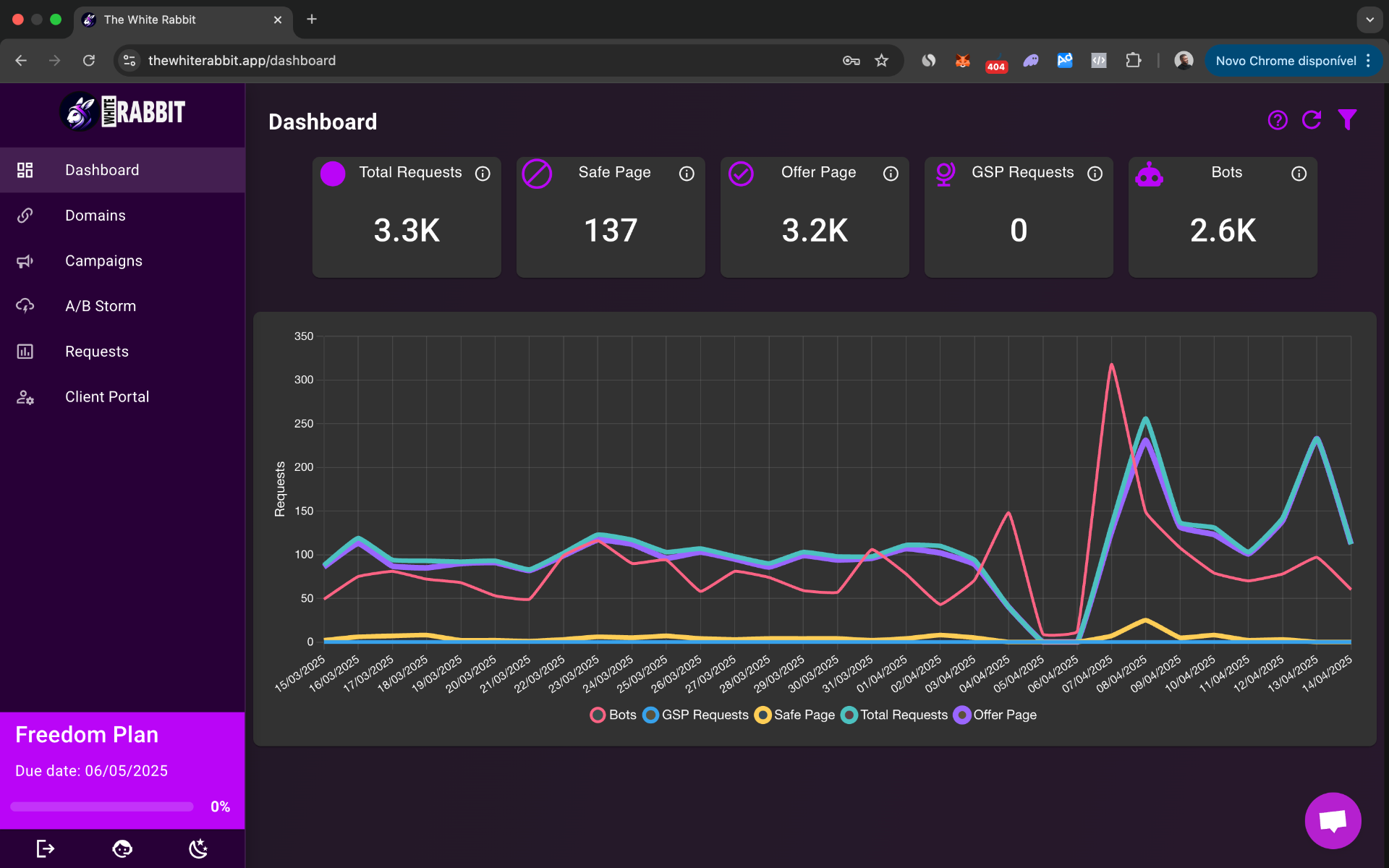Image resolution: width=1389 pixels, height=868 pixels.
Task: Toggle Bots series in chart legend
Action: [613, 715]
